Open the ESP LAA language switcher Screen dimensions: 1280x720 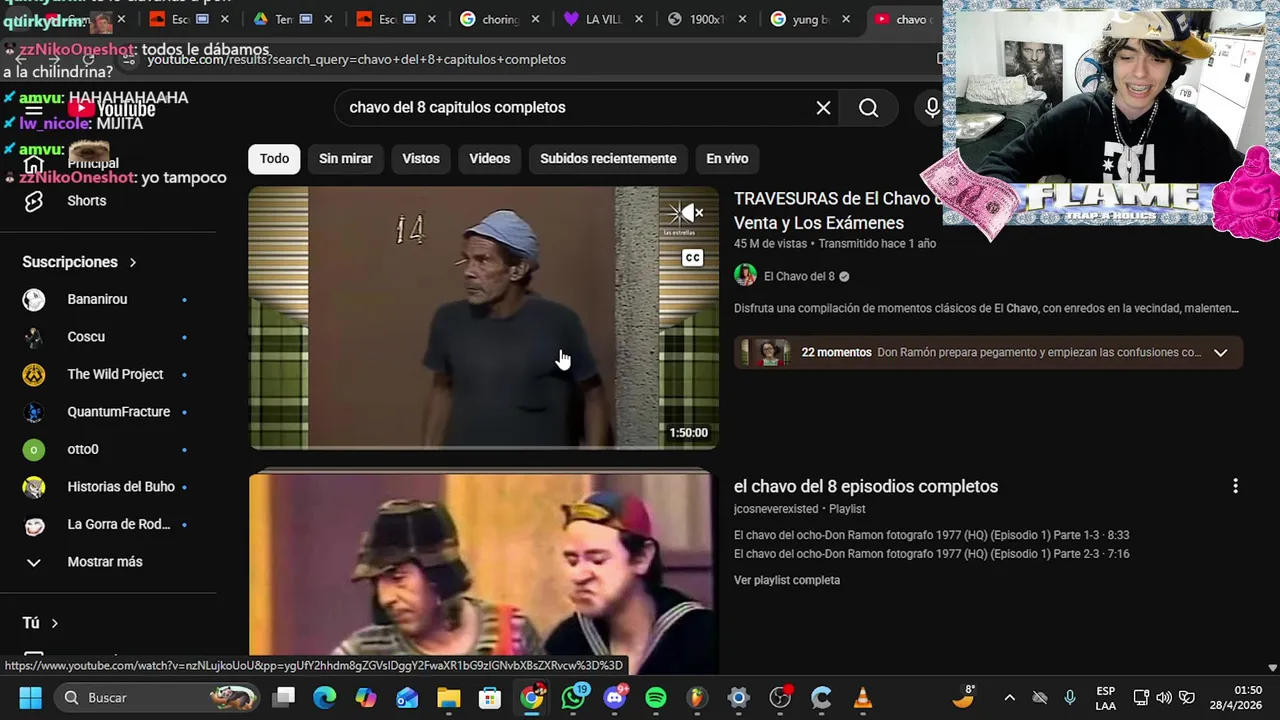pos(1105,698)
